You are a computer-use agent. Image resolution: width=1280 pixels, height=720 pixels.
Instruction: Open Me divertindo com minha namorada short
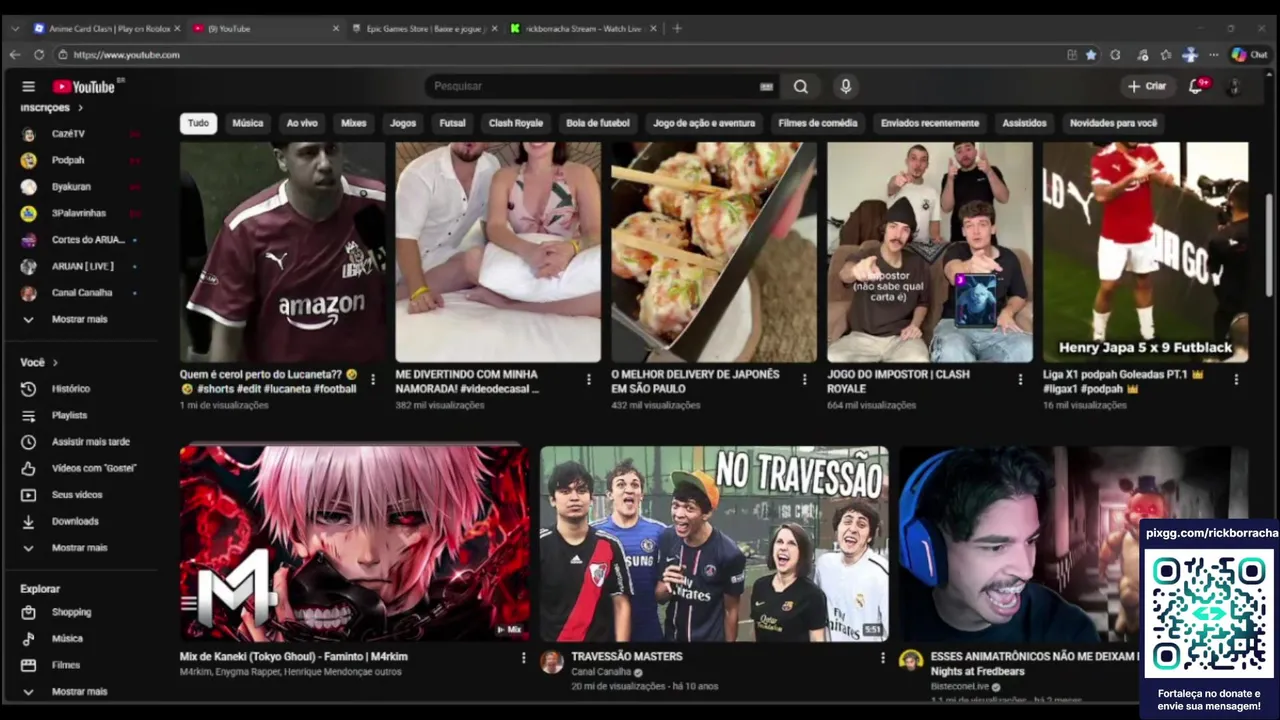pyautogui.click(x=498, y=252)
